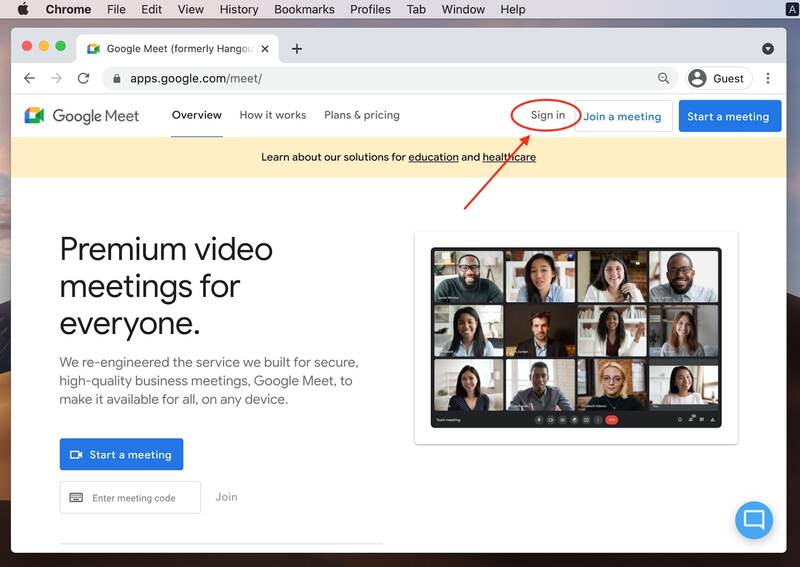Go forward to next page
The width and height of the screenshot is (800, 567).
(x=57, y=78)
